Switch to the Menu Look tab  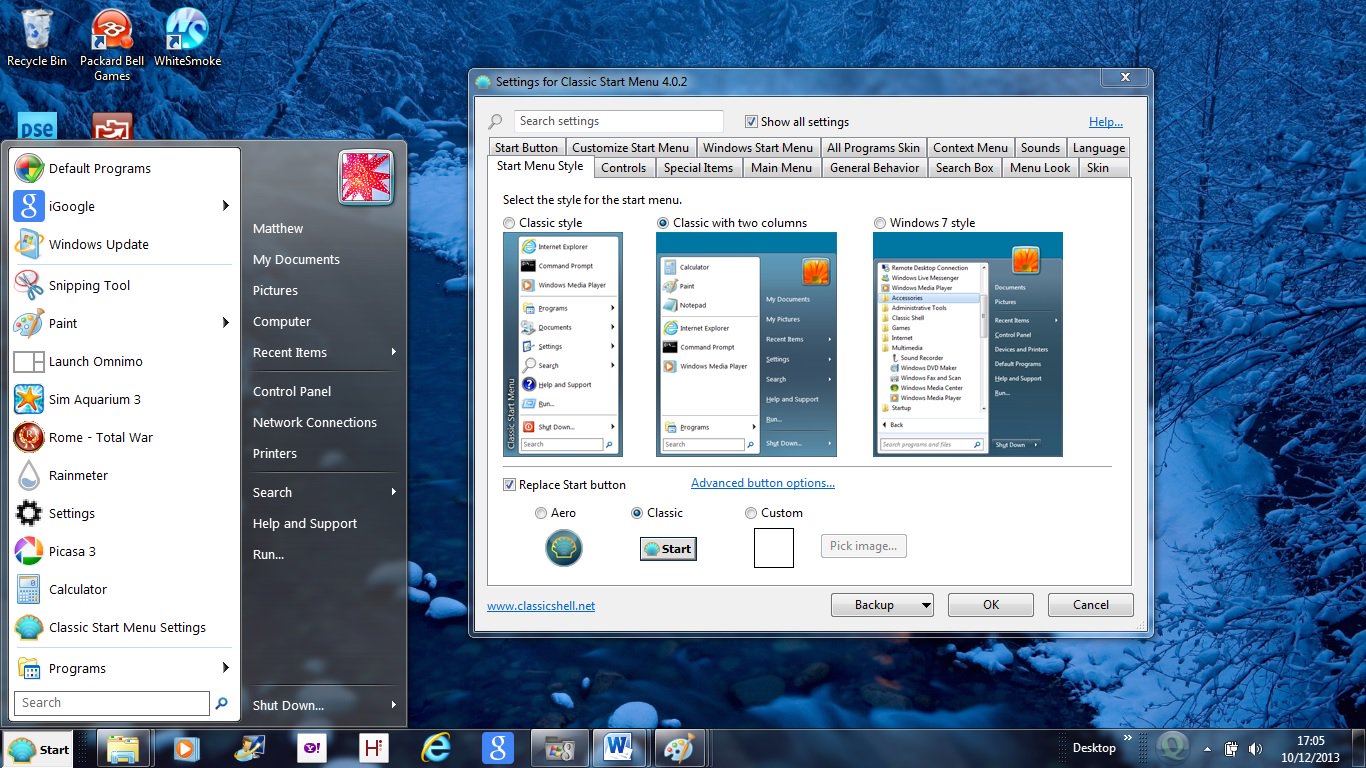click(x=1040, y=167)
